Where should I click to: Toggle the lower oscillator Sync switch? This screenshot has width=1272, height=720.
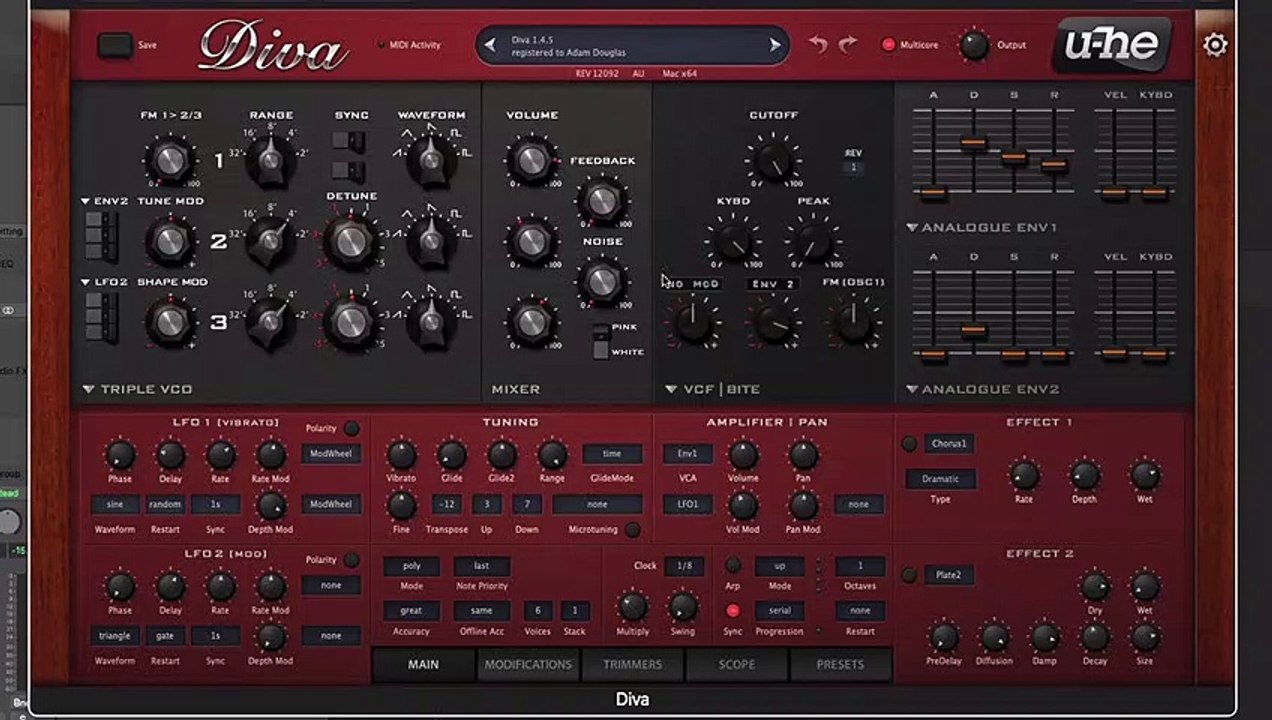coord(347,170)
